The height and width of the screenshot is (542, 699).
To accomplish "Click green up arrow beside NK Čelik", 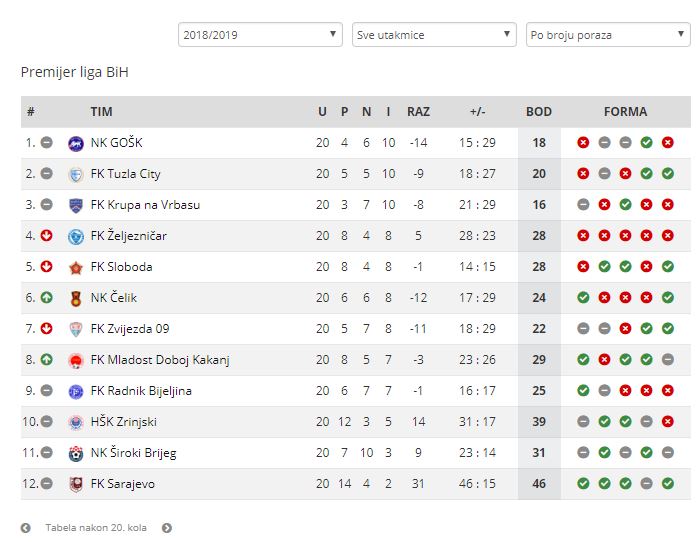I will coord(46,297).
